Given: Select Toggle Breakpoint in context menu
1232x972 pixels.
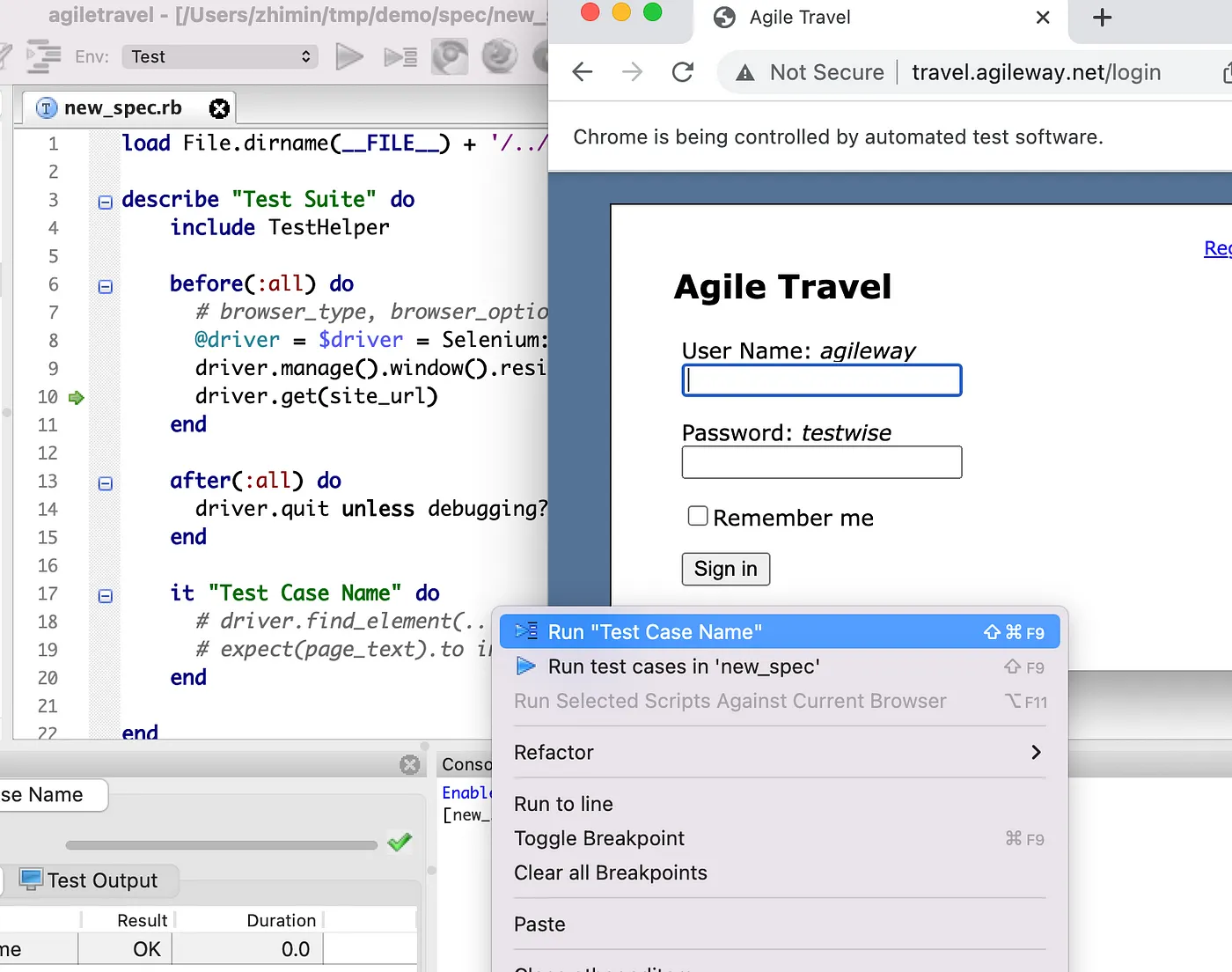Looking at the screenshot, I should click(x=780, y=838).
